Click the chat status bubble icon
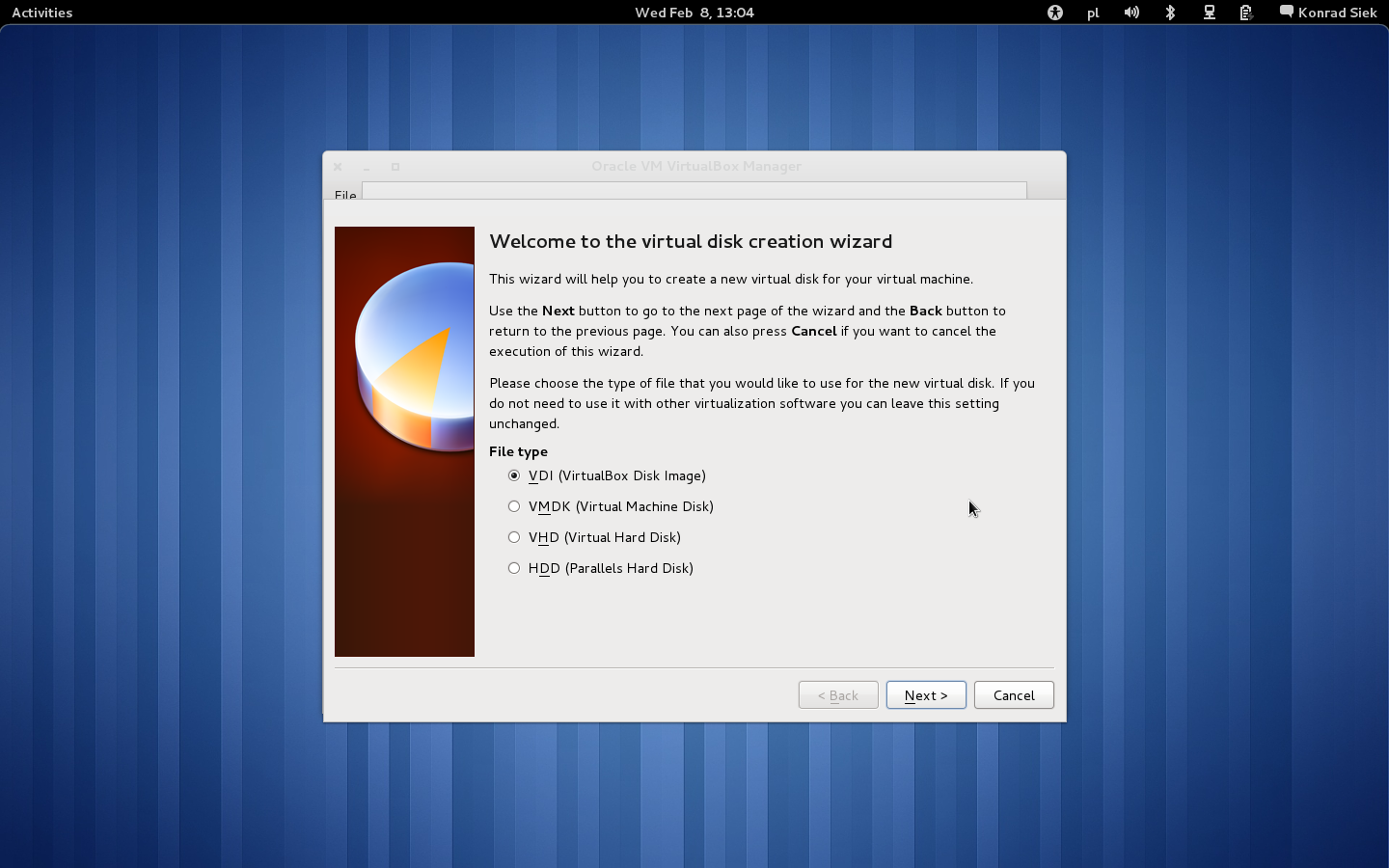 (x=1287, y=12)
